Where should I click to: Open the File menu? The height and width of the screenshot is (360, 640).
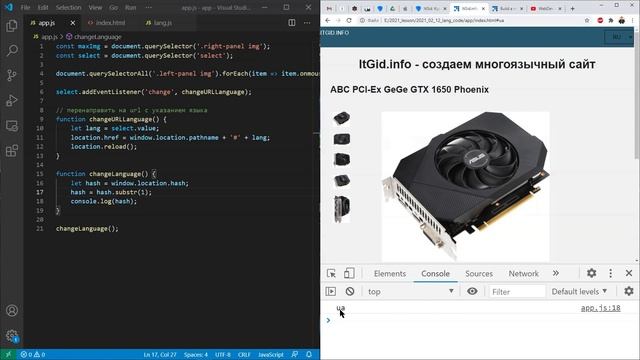pyautogui.click(x=25, y=7)
